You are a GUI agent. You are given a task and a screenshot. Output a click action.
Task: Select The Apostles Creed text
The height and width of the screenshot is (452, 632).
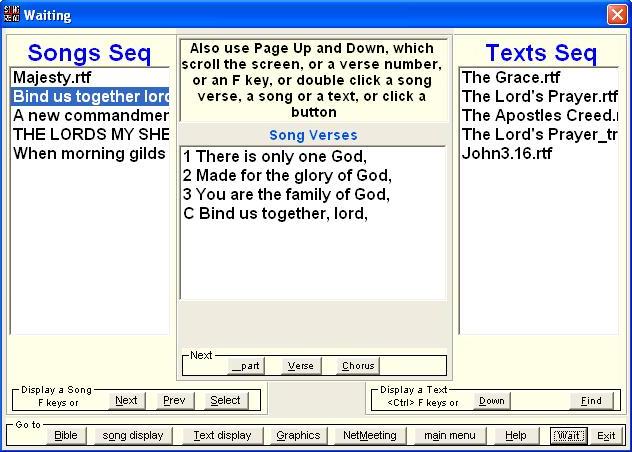click(539, 115)
